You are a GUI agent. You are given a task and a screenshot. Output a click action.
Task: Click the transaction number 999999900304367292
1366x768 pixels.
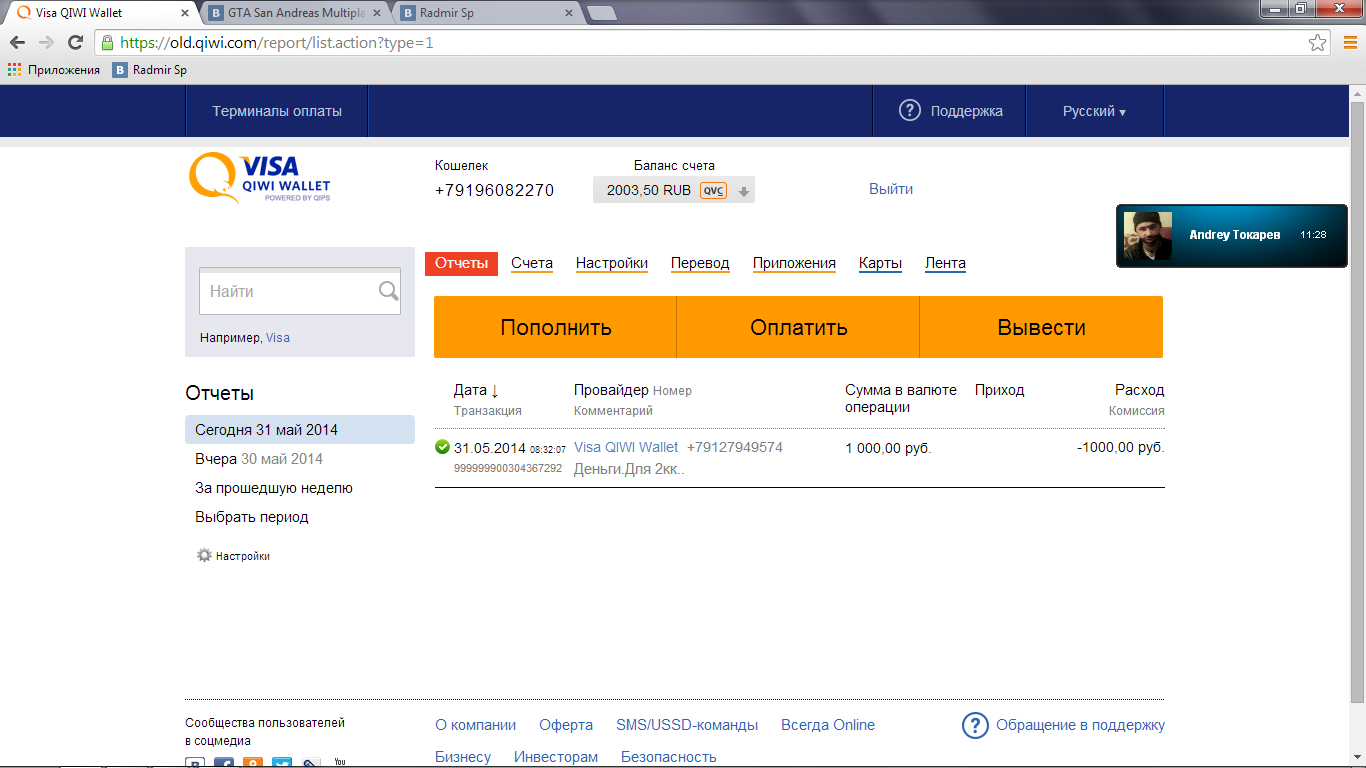click(508, 468)
